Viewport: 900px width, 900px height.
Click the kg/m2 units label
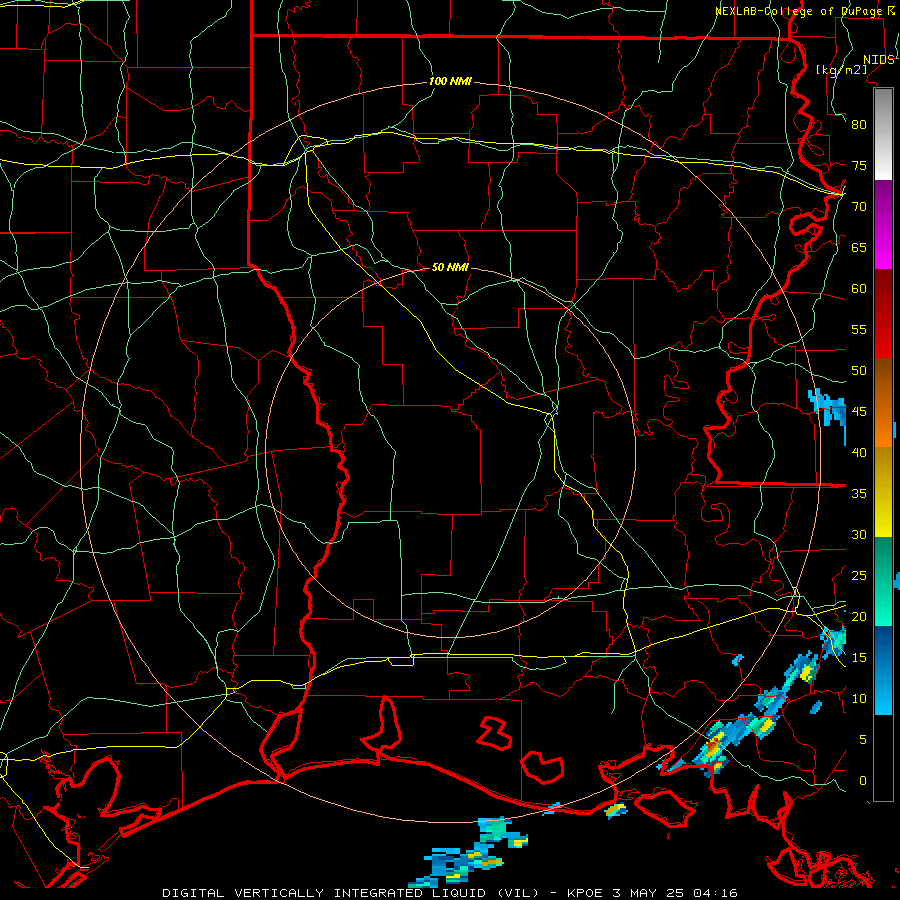tap(841, 70)
